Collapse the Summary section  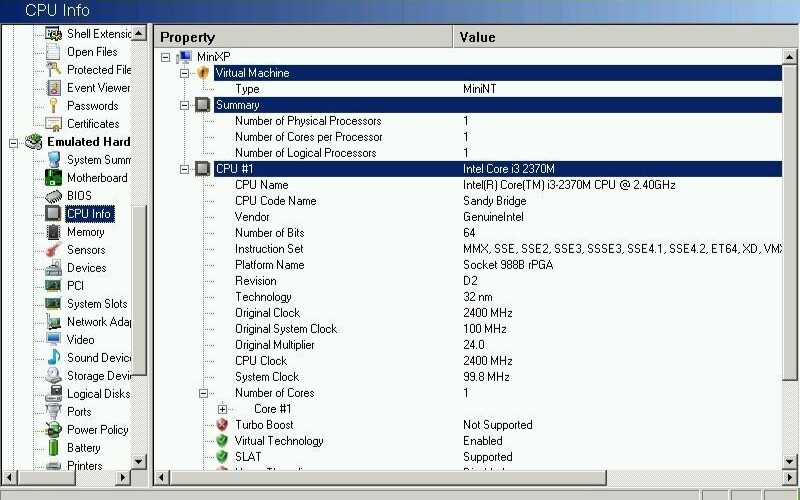click(x=184, y=105)
